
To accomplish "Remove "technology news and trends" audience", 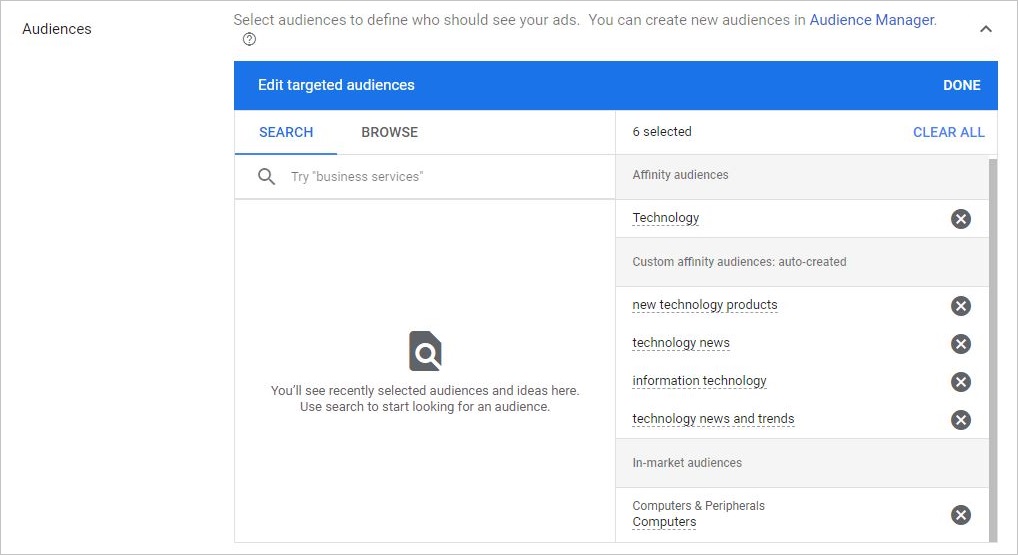I will (960, 420).
